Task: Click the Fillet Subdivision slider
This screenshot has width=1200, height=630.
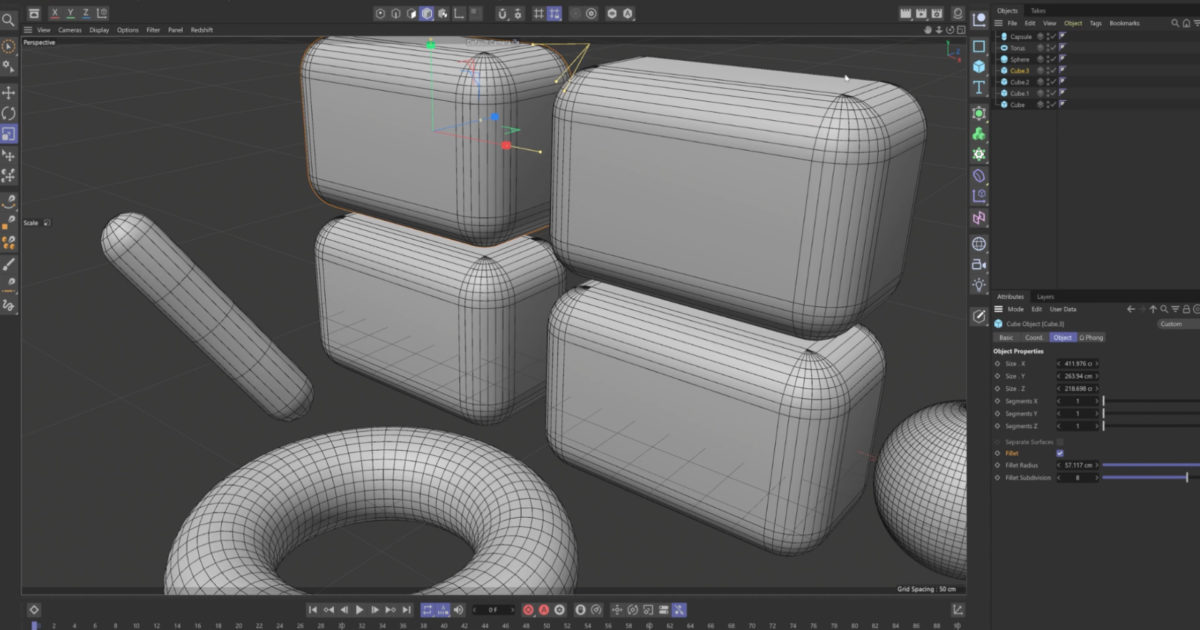Action: (1146, 477)
